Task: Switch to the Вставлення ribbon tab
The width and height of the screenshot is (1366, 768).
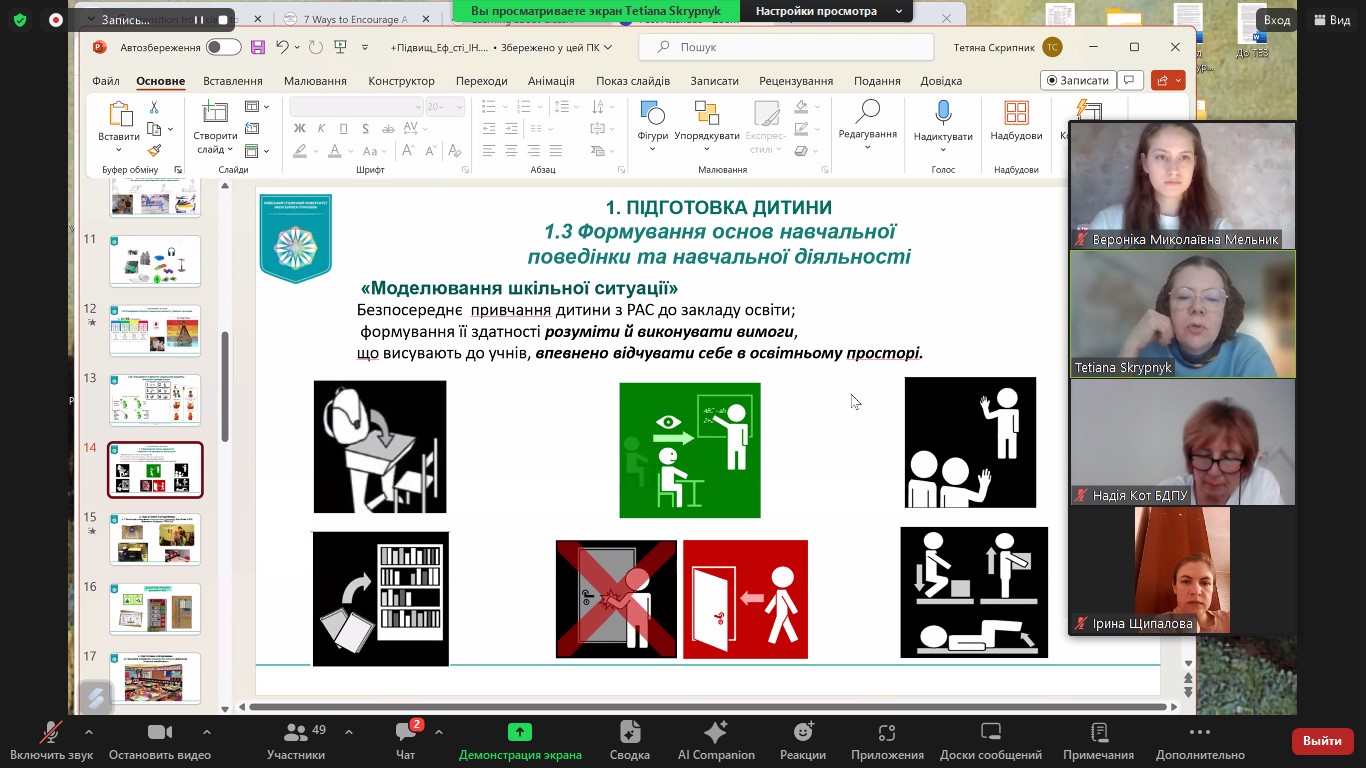Action: point(232,81)
